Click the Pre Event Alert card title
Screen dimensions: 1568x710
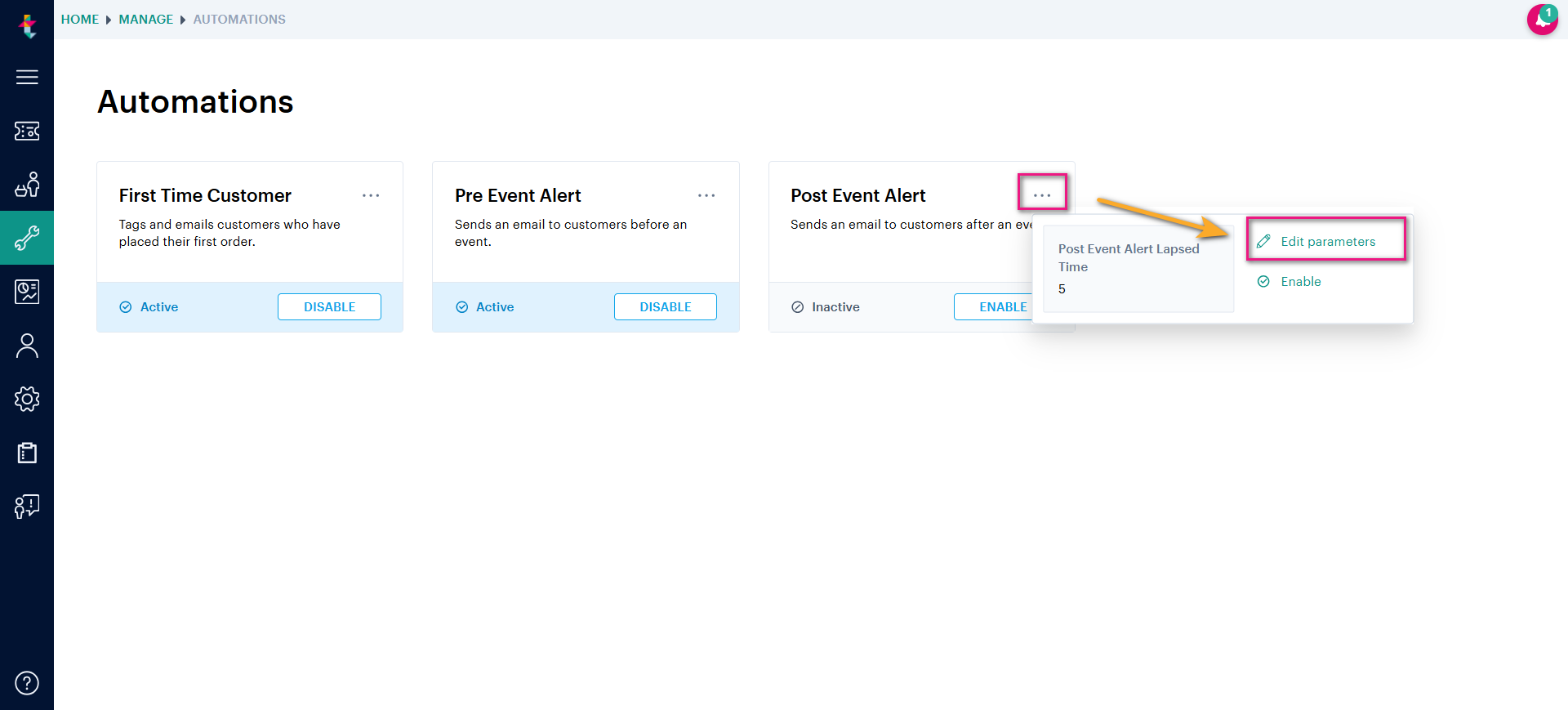[518, 195]
